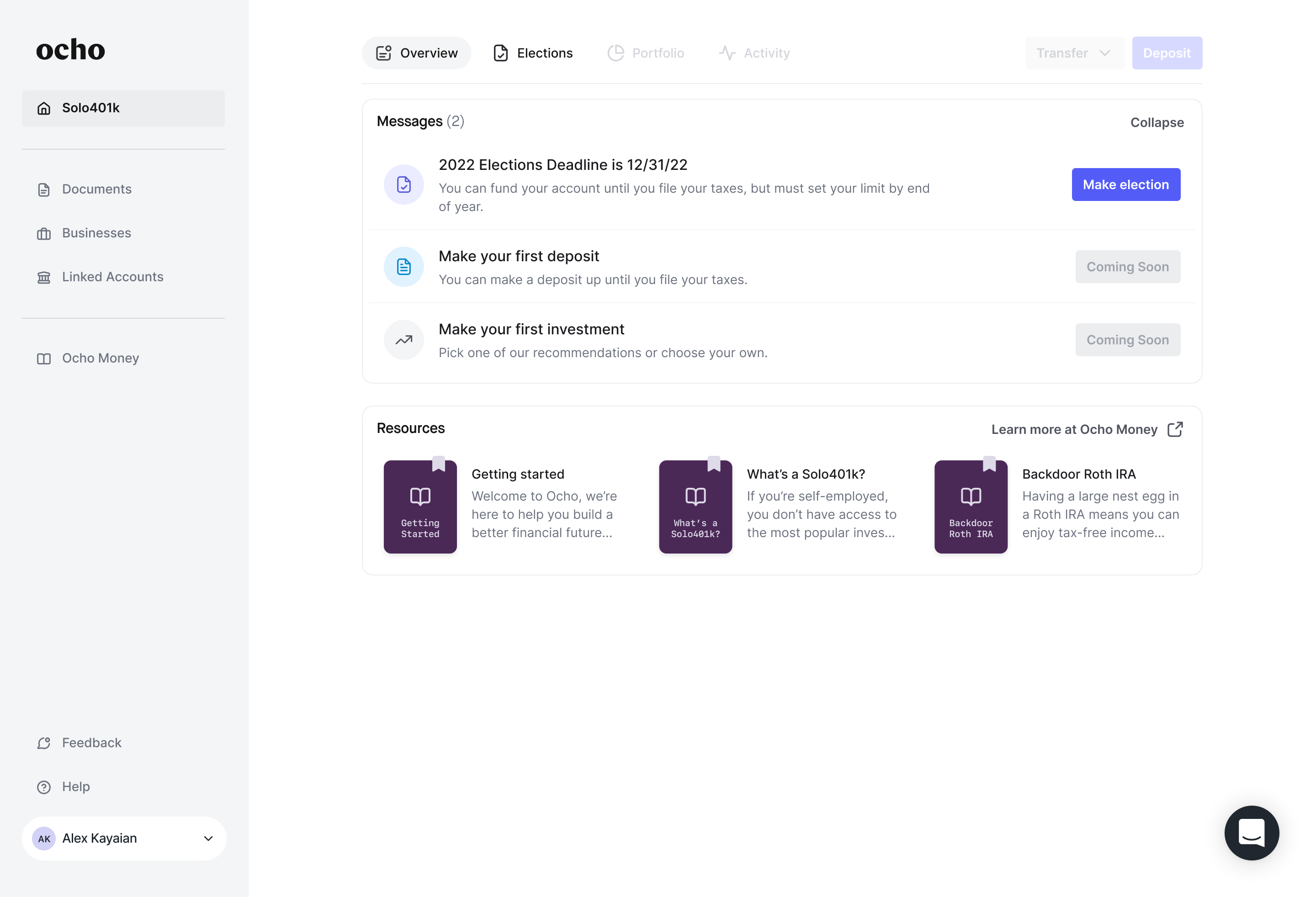This screenshot has height=897, width=1316.
Task: Click the elections deadline message icon
Action: (404, 185)
